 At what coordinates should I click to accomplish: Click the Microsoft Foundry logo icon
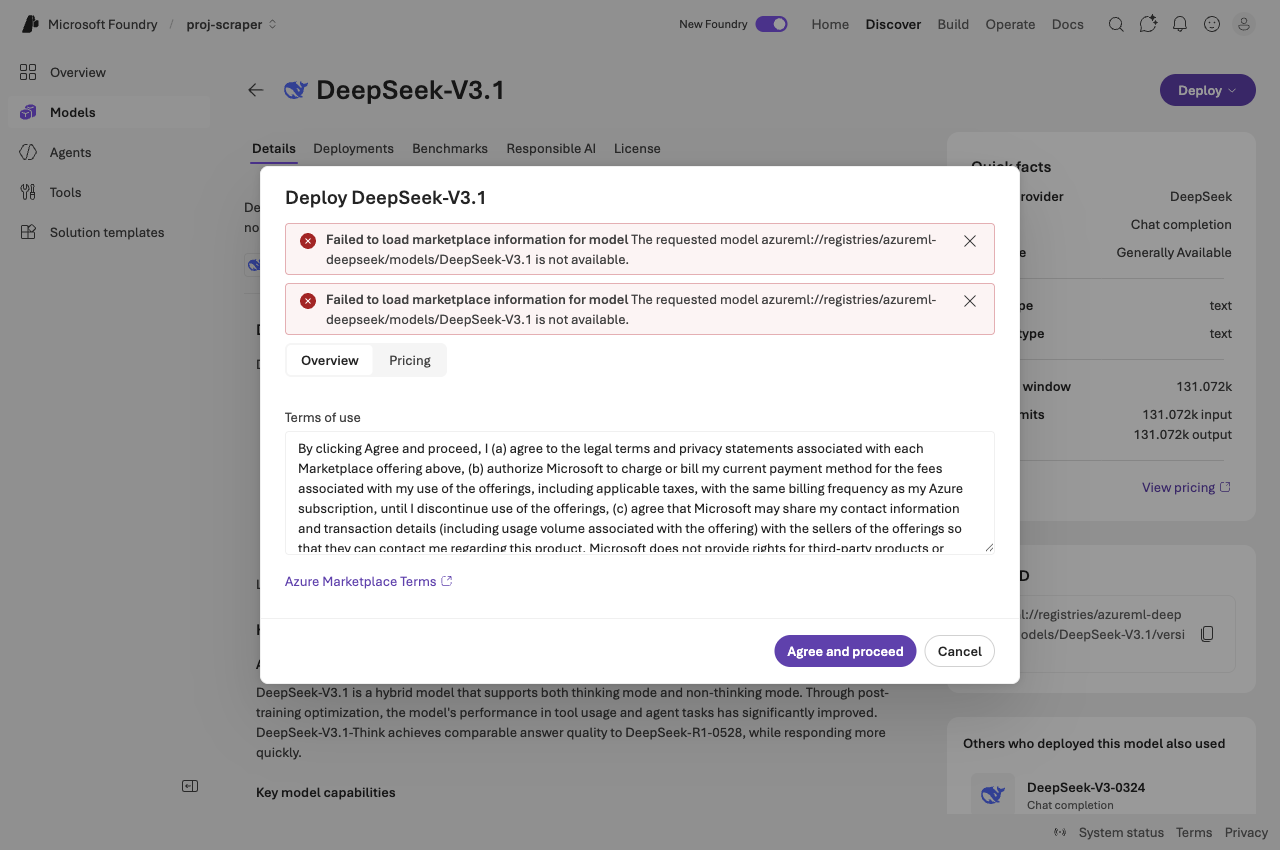click(31, 24)
